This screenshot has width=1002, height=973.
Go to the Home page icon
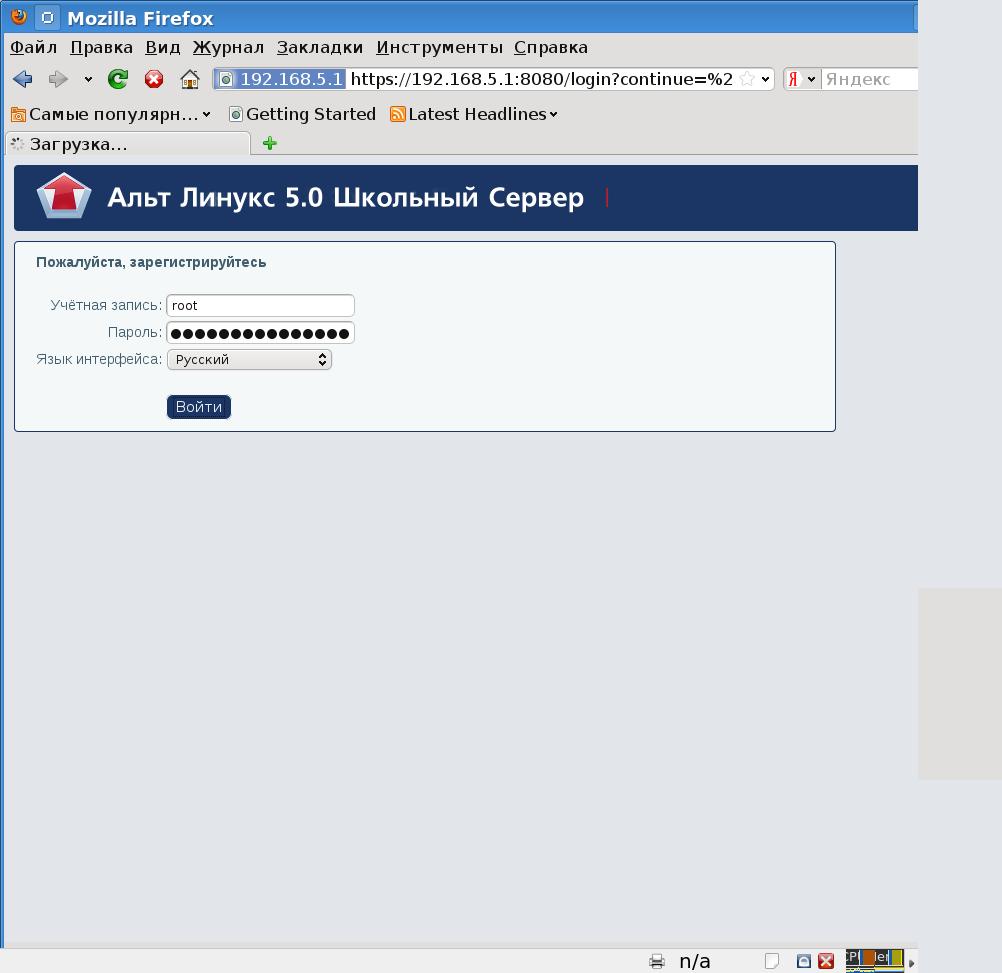click(x=190, y=79)
